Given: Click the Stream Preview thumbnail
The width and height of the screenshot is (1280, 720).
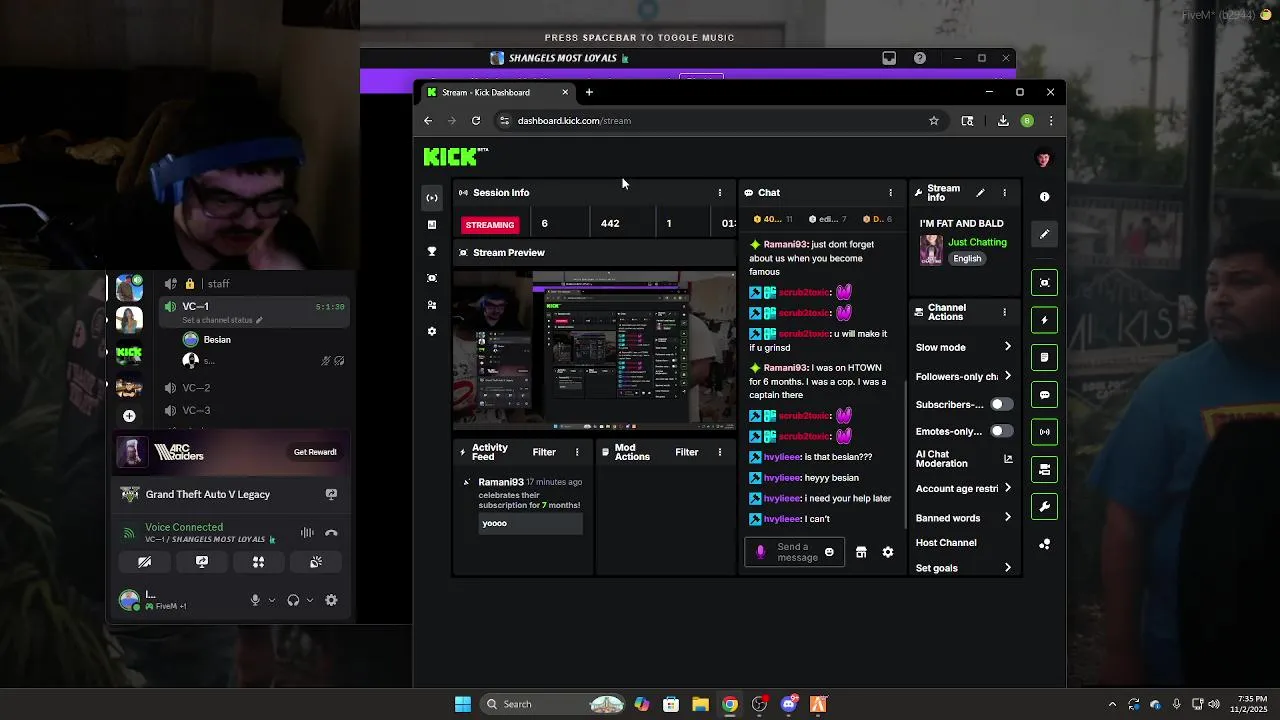Looking at the screenshot, I should point(594,350).
